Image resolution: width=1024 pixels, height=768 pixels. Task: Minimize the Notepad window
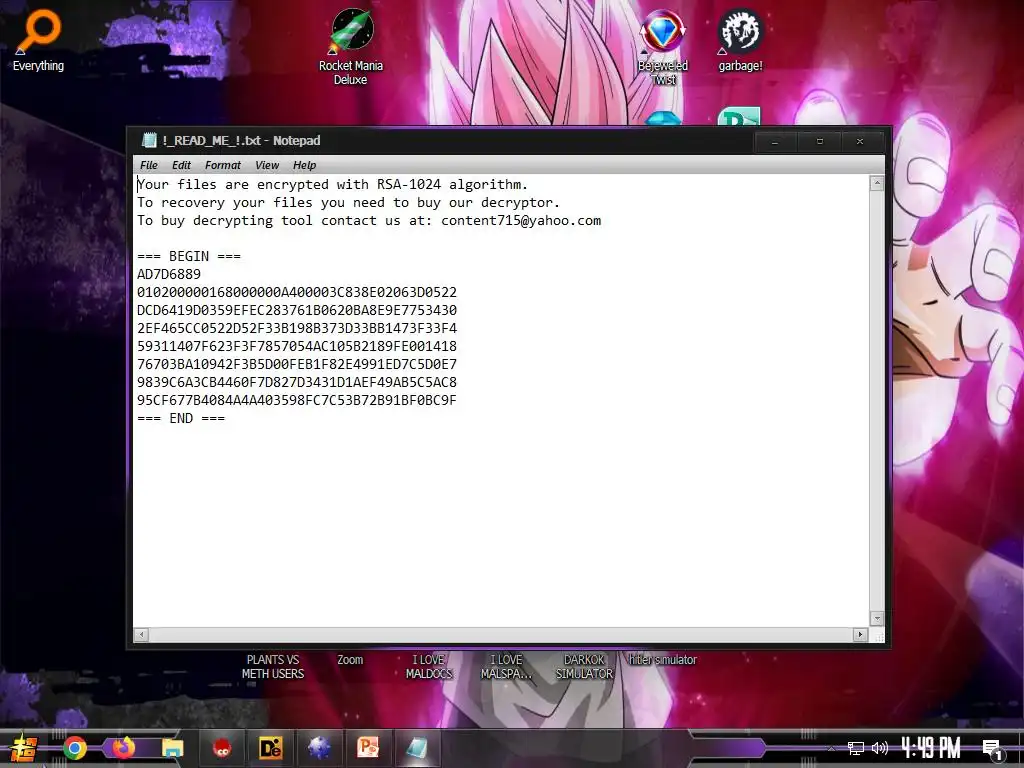tap(775, 142)
